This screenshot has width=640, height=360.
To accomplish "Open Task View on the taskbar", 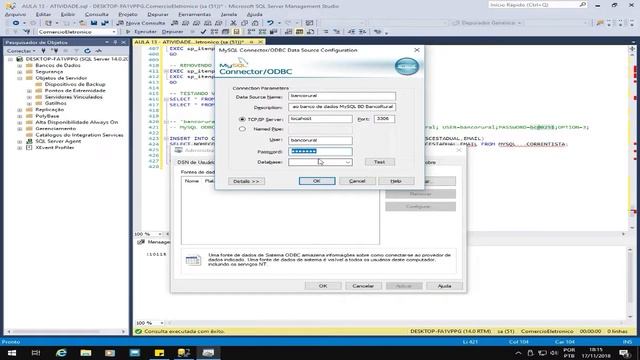I will click(36, 353).
